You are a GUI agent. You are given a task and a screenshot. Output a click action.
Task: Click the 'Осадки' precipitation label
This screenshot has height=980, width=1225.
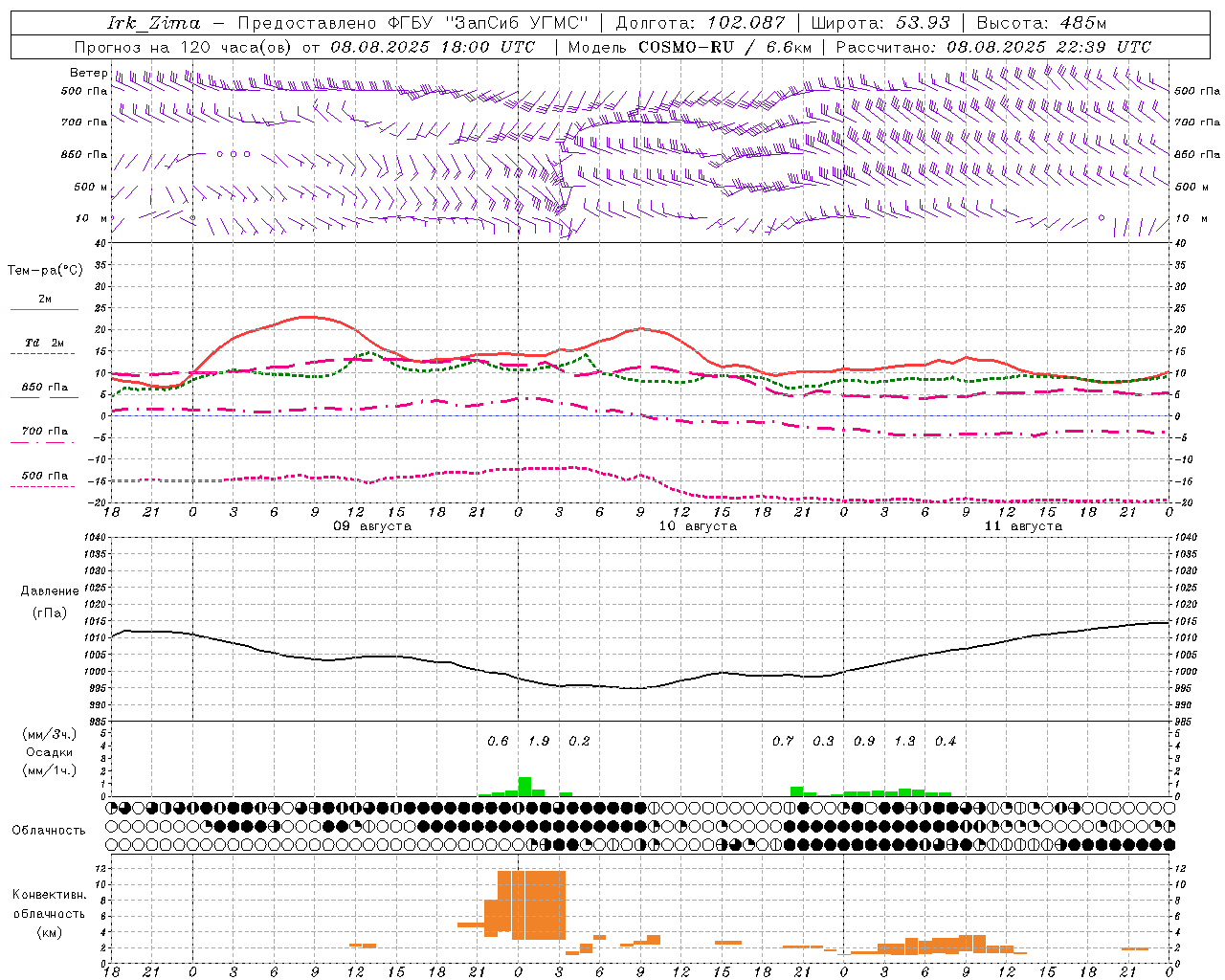pos(50,752)
